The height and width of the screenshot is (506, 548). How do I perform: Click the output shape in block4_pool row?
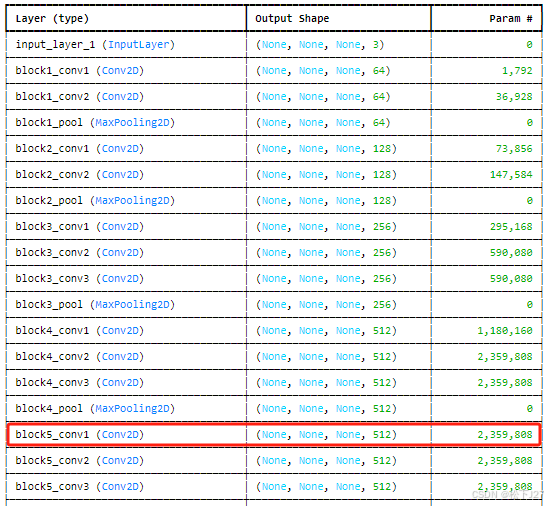pyautogui.click(x=326, y=409)
